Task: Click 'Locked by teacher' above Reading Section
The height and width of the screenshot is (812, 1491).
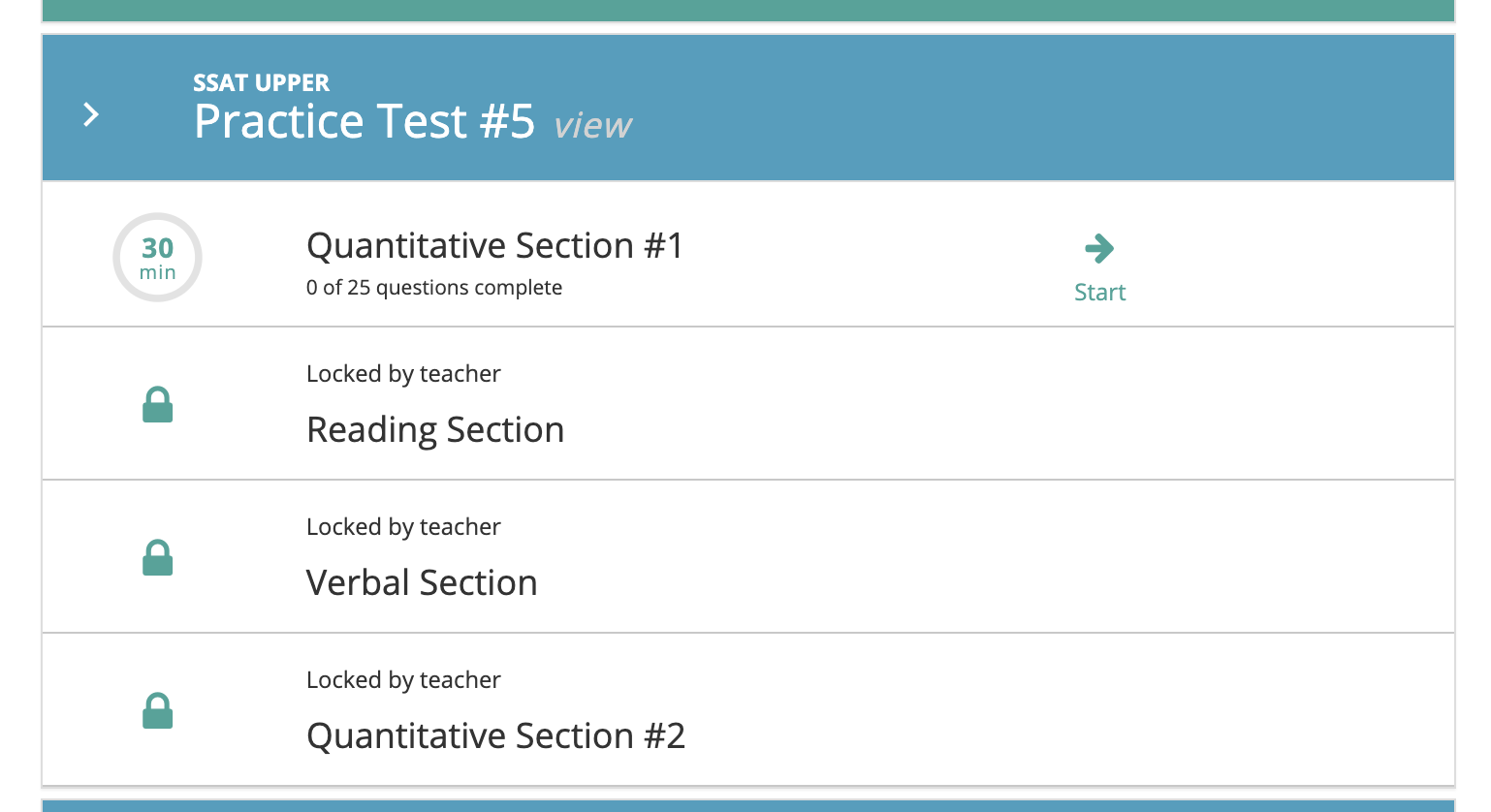Action: pyautogui.click(x=403, y=374)
